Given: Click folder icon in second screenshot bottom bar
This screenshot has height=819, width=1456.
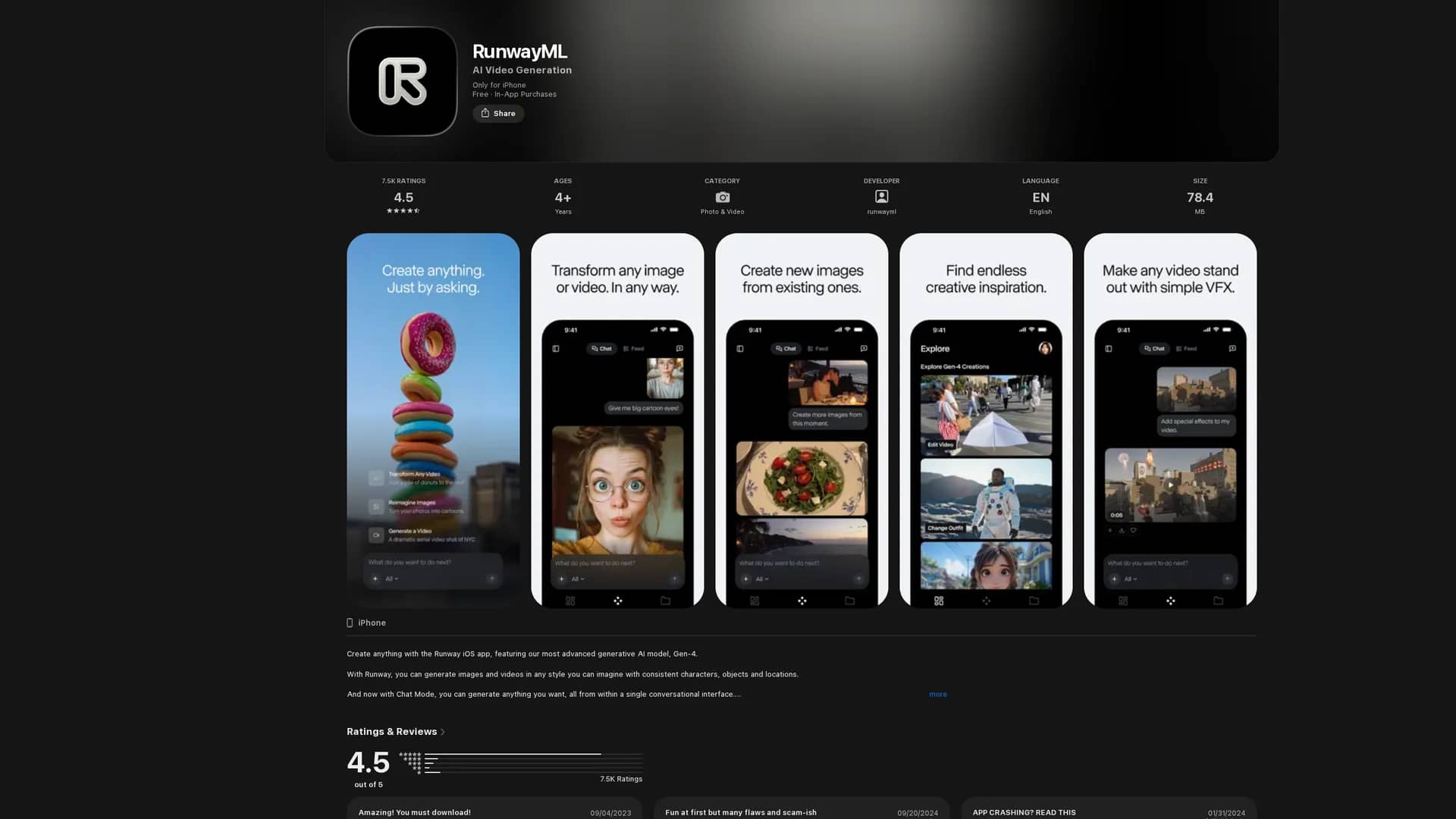Looking at the screenshot, I should (x=665, y=601).
